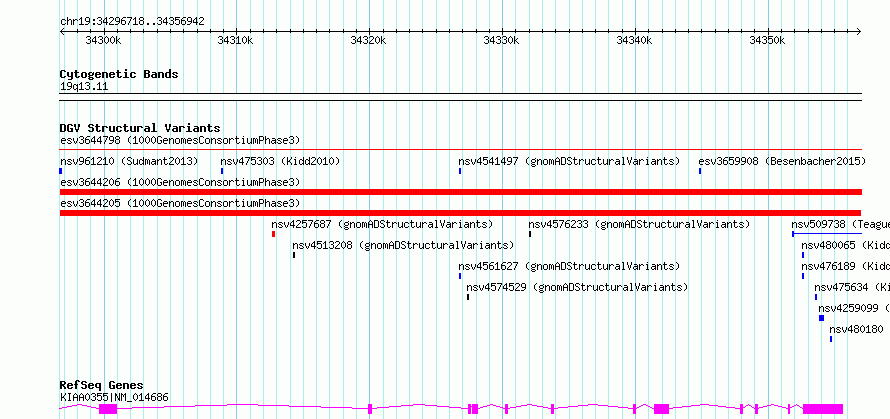Click the esv3644798 variant label
The image size is (890, 419).
(180, 140)
